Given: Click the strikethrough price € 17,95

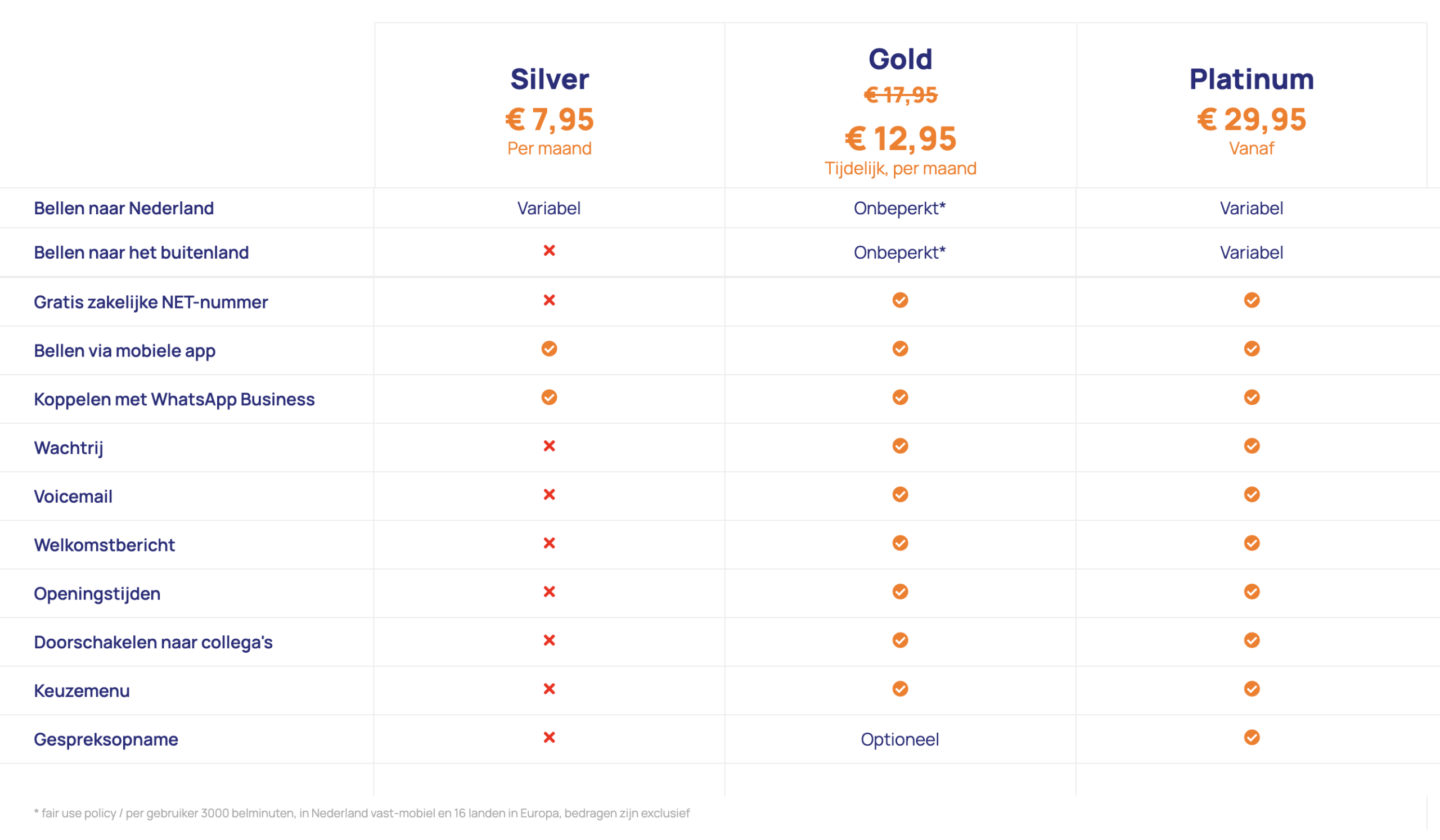Looking at the screenshot, I should 900,95.
